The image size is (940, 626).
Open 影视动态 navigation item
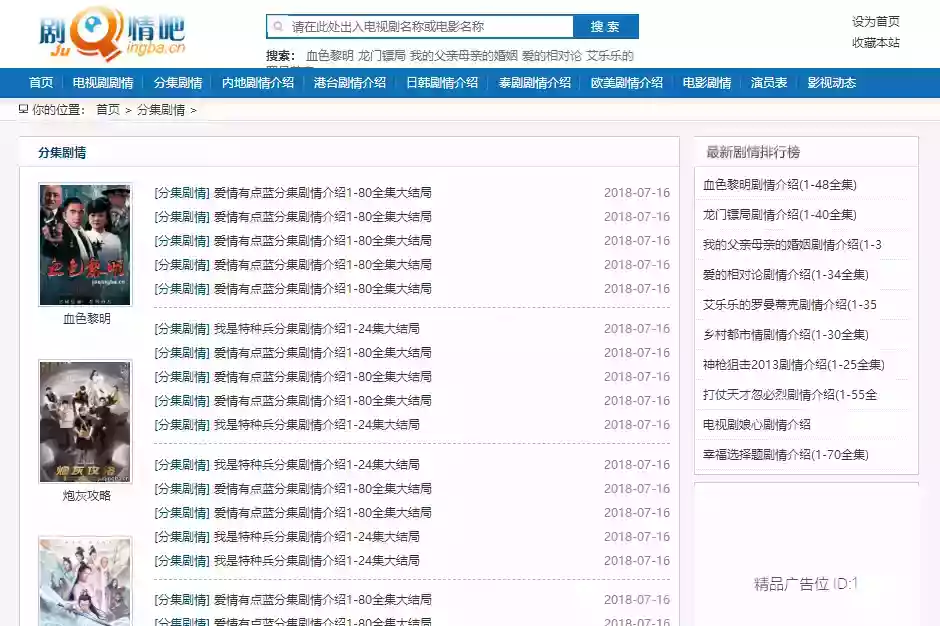[x=831, y=83]
